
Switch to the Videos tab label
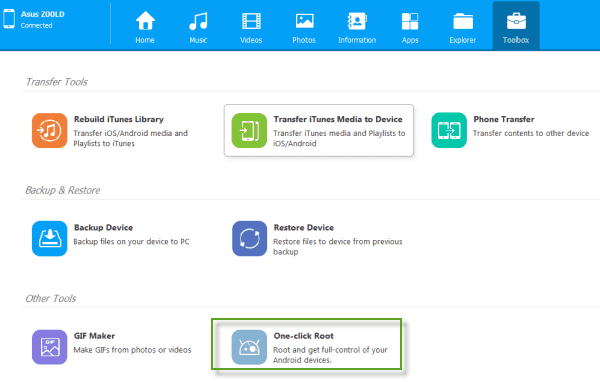251,40
